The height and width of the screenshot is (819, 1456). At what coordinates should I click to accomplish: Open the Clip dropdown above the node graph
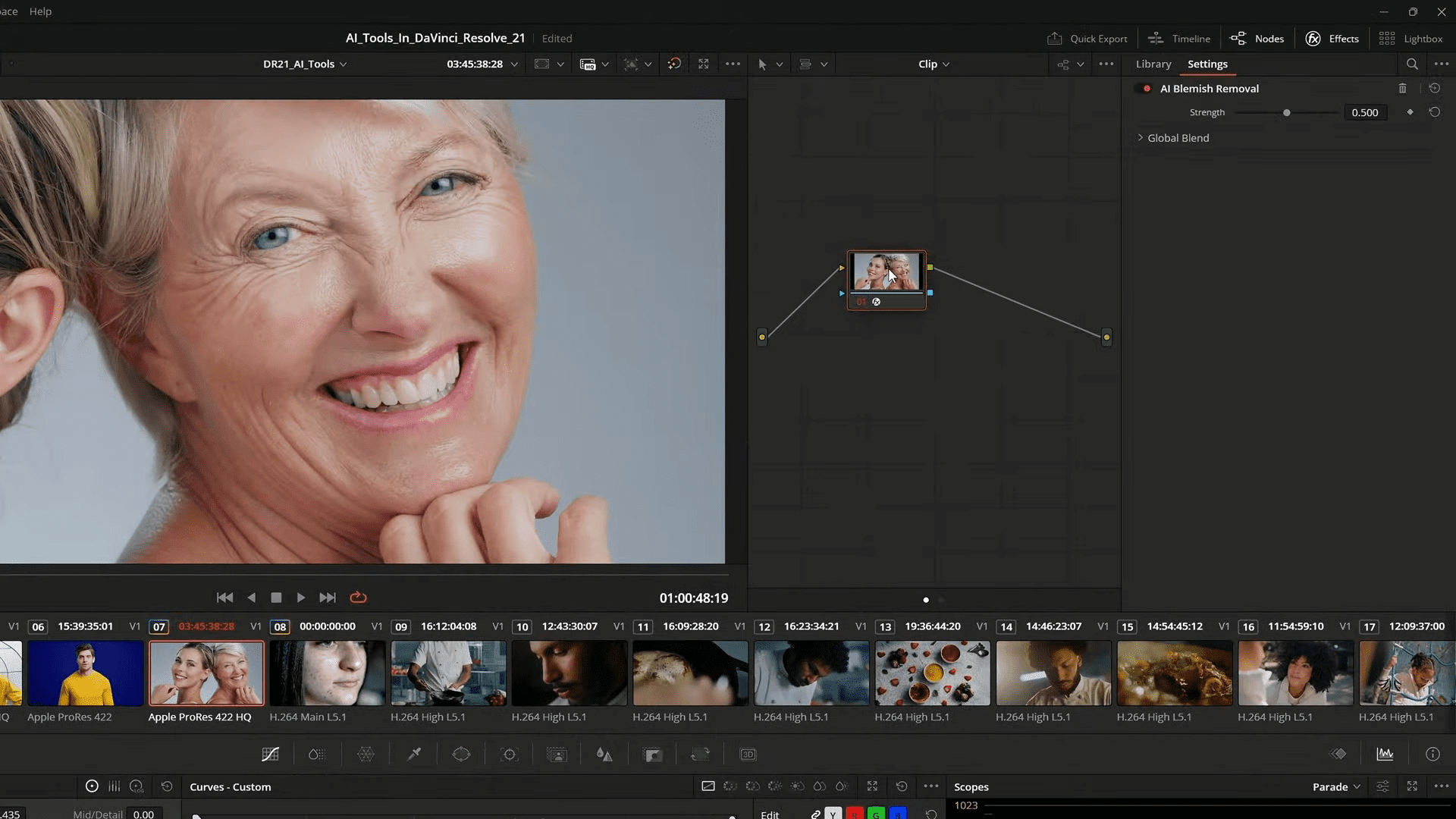tap(933, 64)
